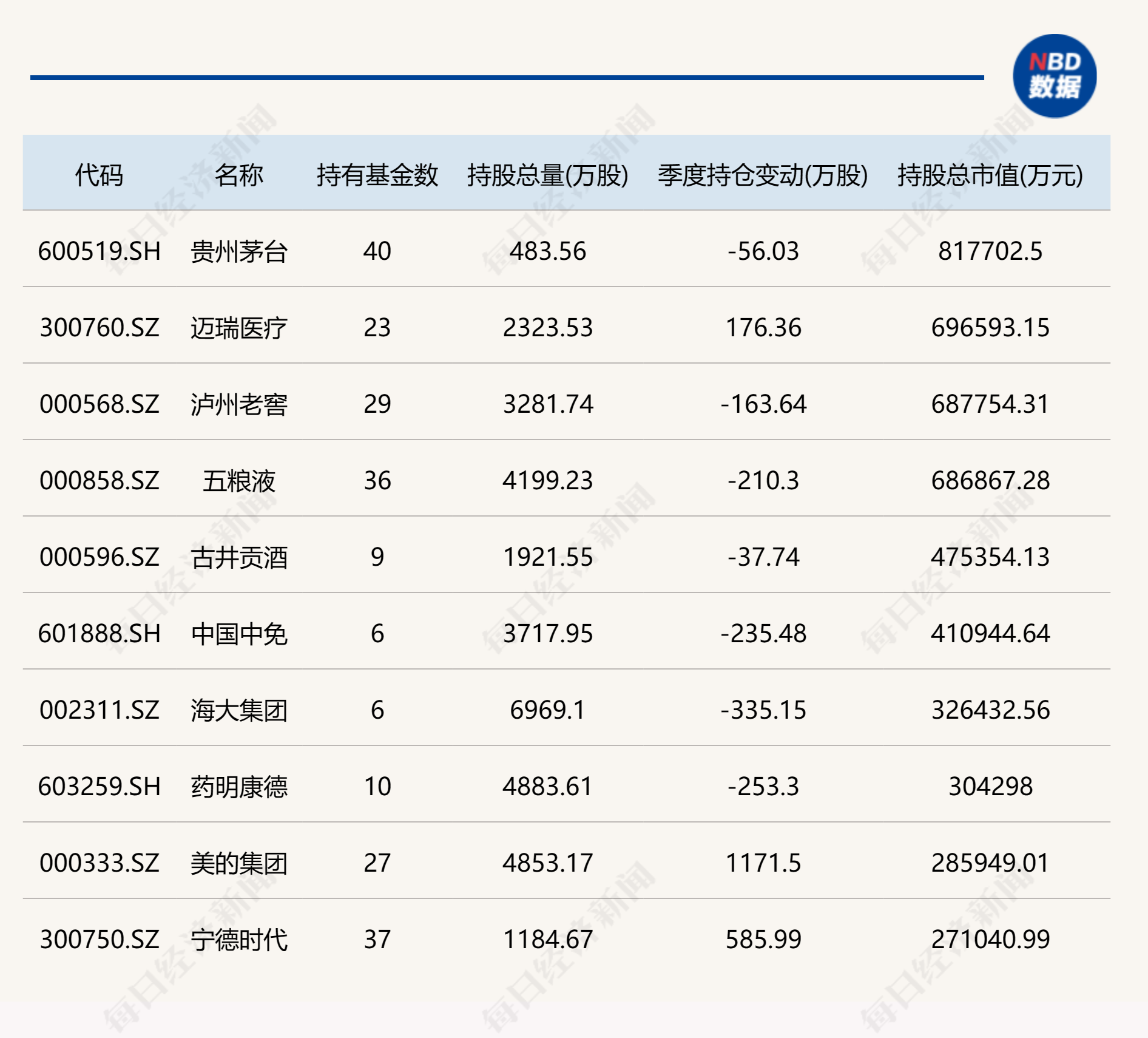Click change value -335.15
This screenshot has width=1148, height=1038.
[763, 710]
